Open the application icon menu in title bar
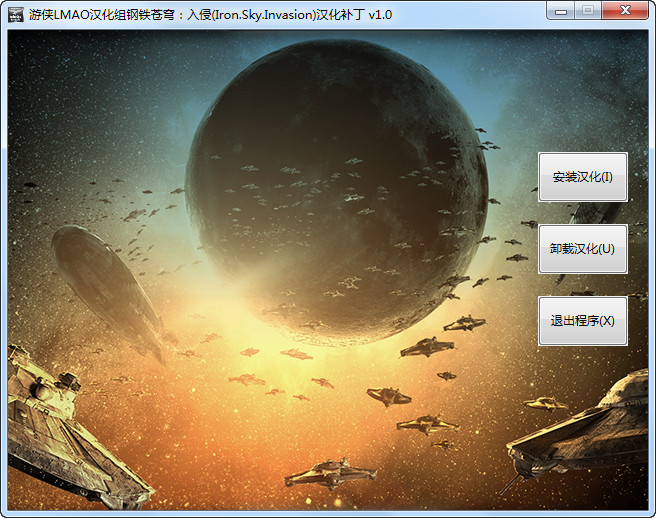Image resolution: width=656 pixels, height=518 pixels. 15,14
